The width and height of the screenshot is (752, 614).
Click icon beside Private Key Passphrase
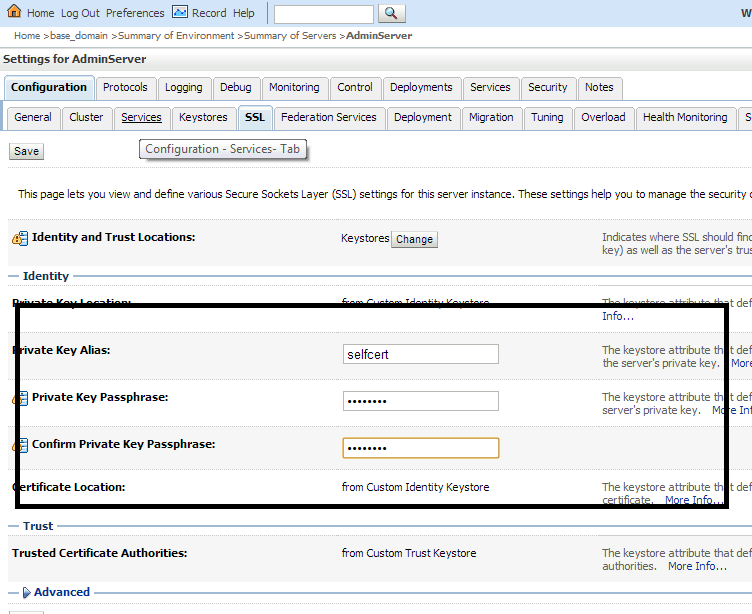coord(20,398)
